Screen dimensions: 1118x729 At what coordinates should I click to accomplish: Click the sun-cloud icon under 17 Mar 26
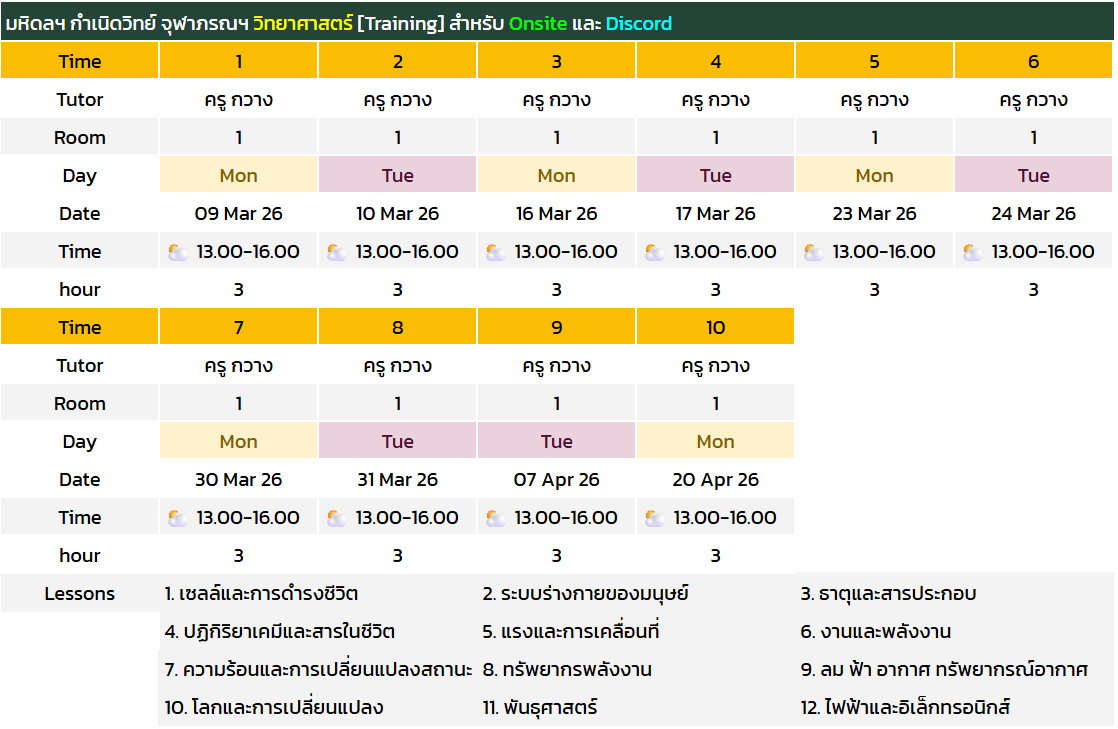(654, 252)
